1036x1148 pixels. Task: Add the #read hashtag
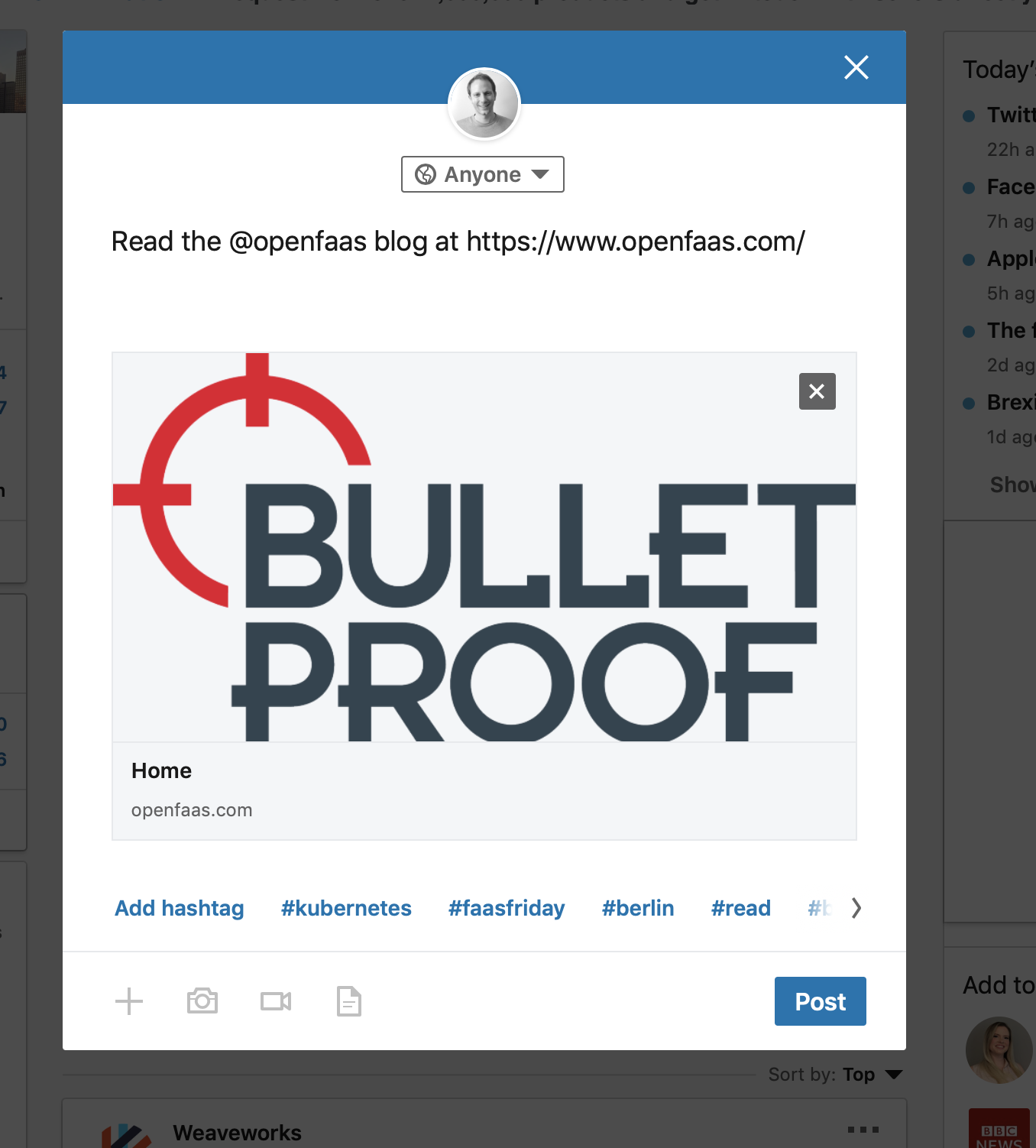click(x=741, y=908)
